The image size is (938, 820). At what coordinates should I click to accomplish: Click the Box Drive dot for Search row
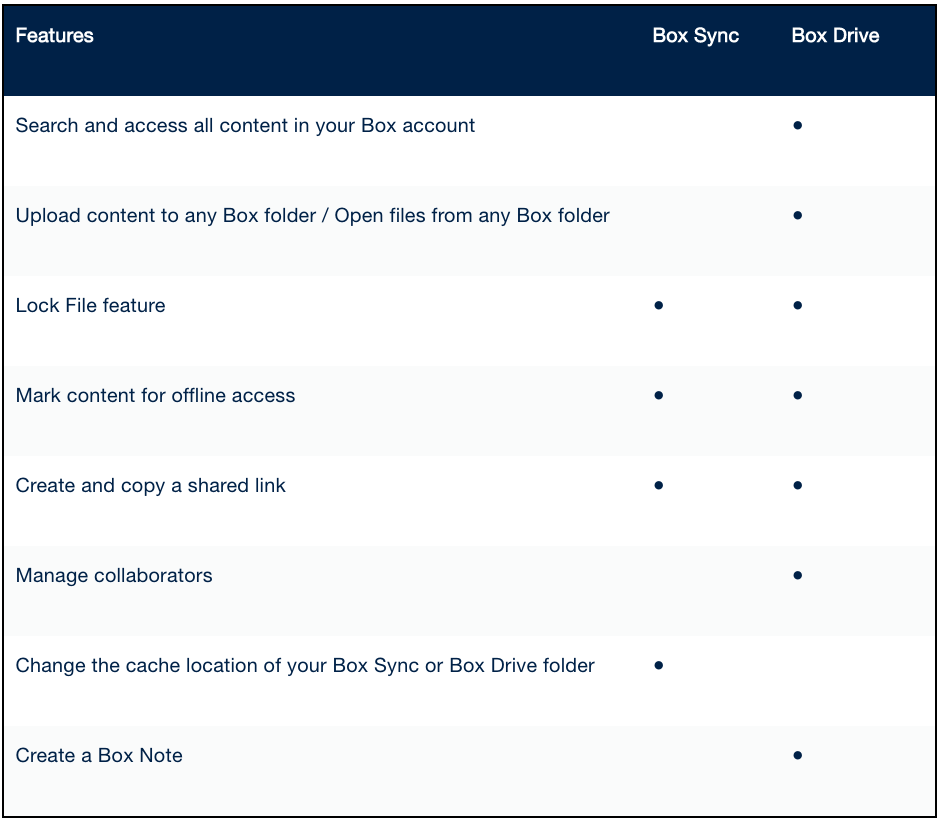(x=797, y=125)
